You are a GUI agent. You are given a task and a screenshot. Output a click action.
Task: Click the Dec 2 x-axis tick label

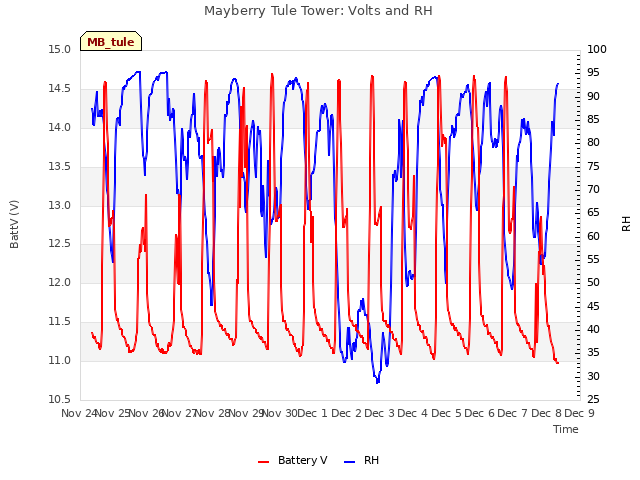346,413
